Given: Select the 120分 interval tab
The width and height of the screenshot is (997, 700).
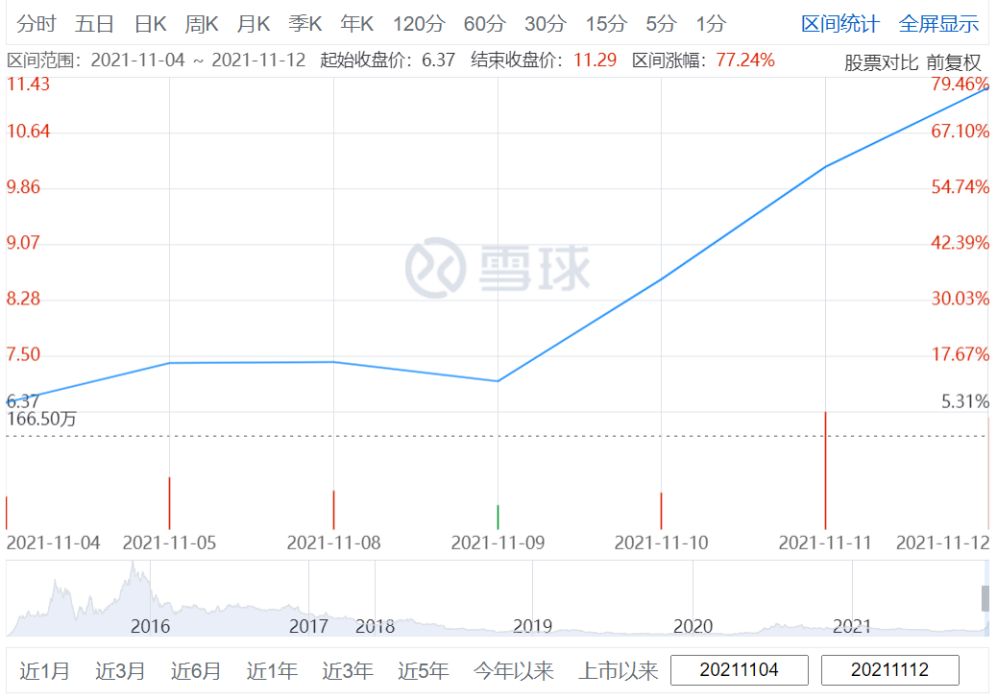Looking at the screenshot, I should pyautogui.click(x=418, y=24).
